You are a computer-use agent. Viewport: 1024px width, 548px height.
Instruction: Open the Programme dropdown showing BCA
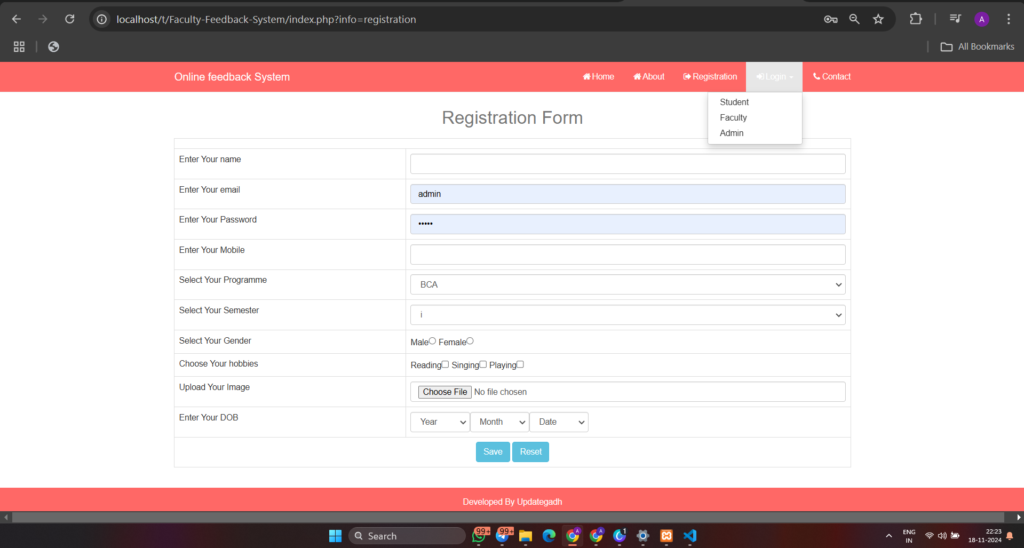[x=628, y=285]
